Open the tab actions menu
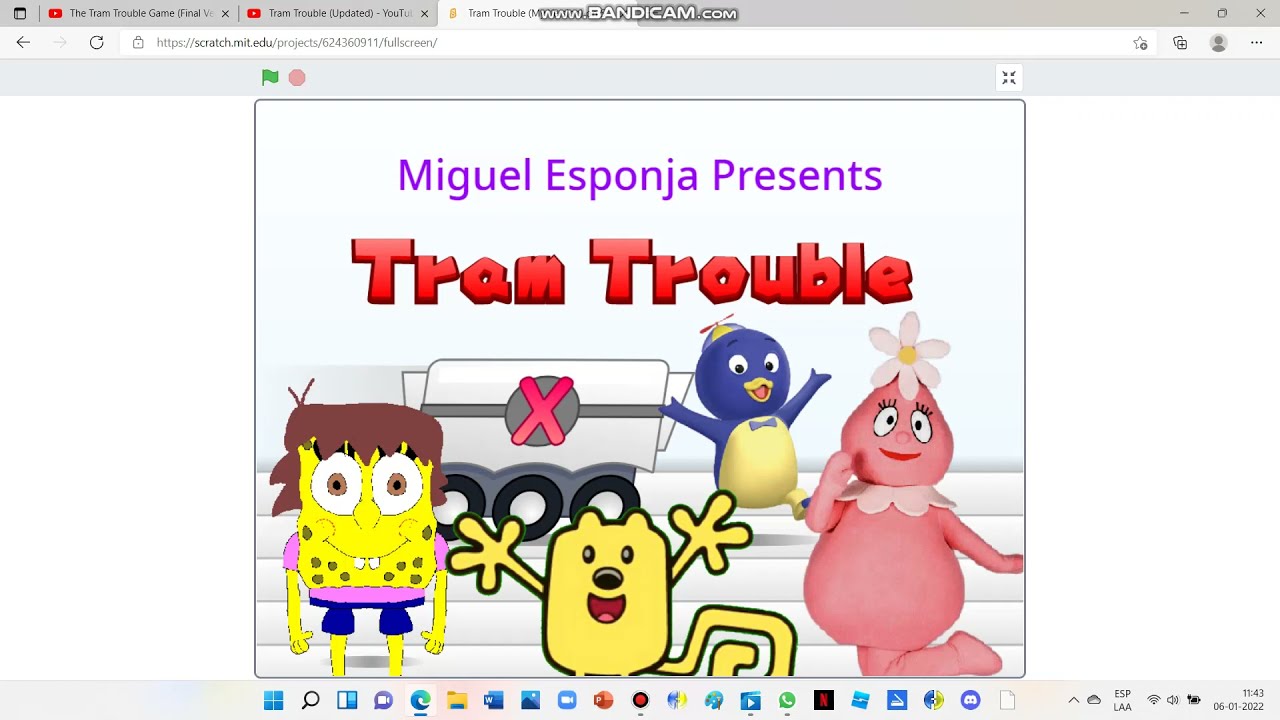The image size is (1280, 720). point(20,14)
